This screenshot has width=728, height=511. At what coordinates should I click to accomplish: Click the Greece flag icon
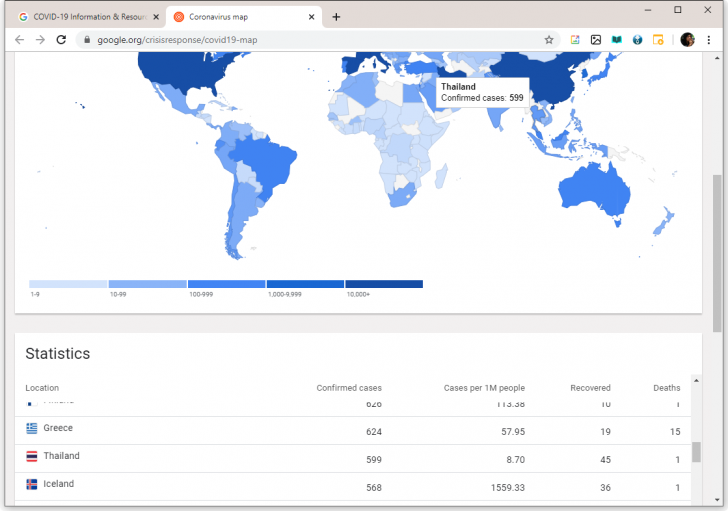[32, 428]
